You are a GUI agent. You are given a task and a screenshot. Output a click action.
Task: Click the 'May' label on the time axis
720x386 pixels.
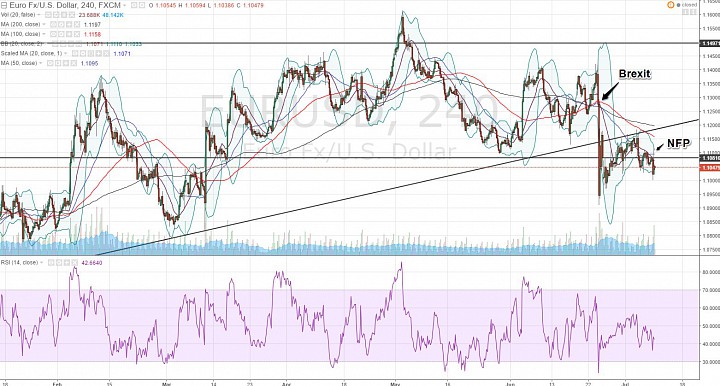(x=395, y=383)
